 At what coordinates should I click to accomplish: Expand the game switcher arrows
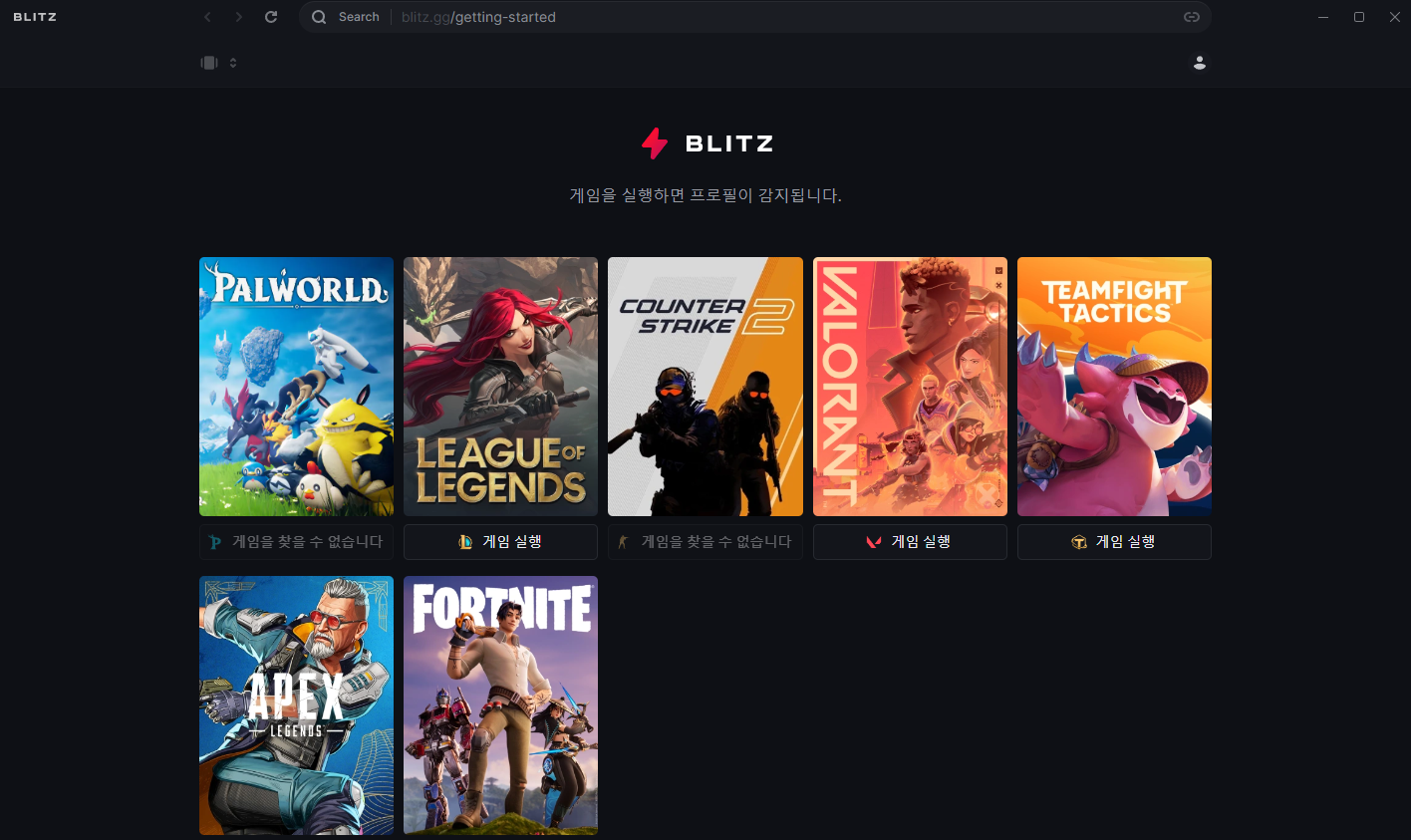pos(233,63)
